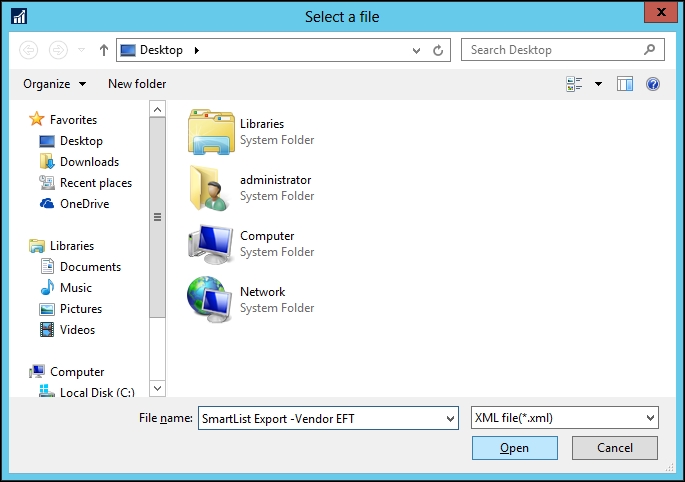Click New folder in the toolbar
The height and width of the screenshot is (482, 685).
[x=137, y=84]
